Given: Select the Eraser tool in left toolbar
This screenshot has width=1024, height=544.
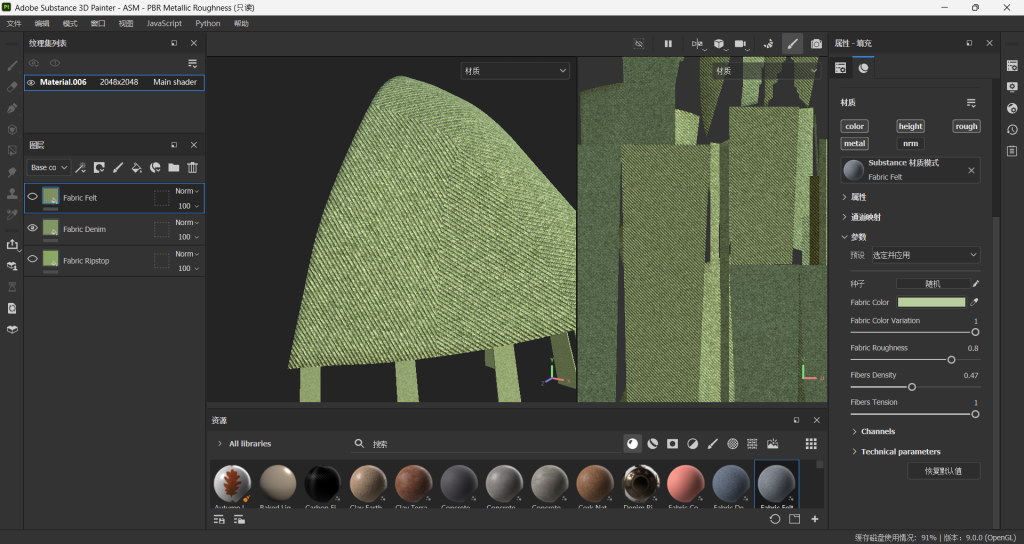Looking at the screenshot, I should (12, 87).
